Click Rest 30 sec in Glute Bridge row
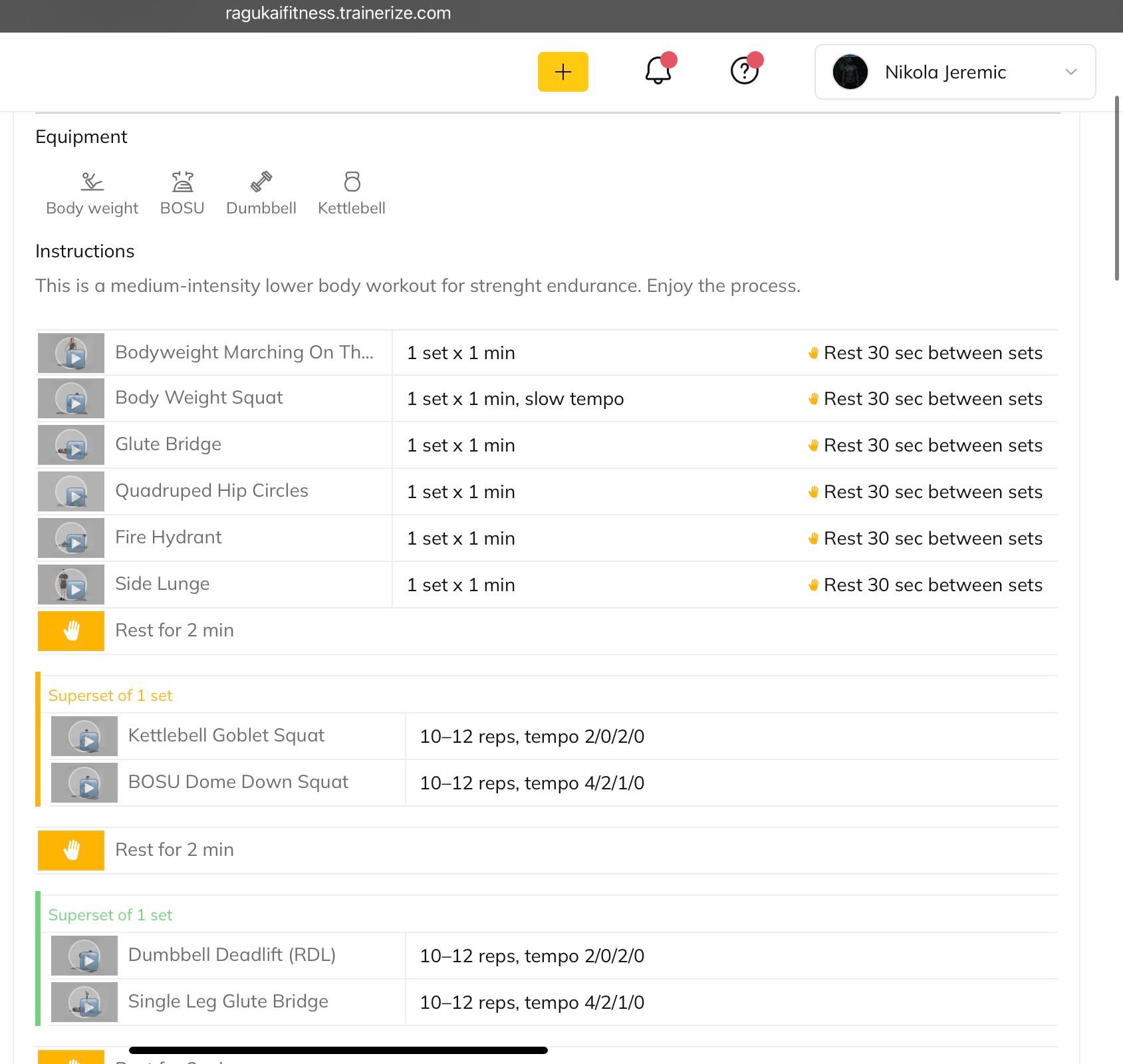Screen dimensions: 1123x1064 coord(933,446)
